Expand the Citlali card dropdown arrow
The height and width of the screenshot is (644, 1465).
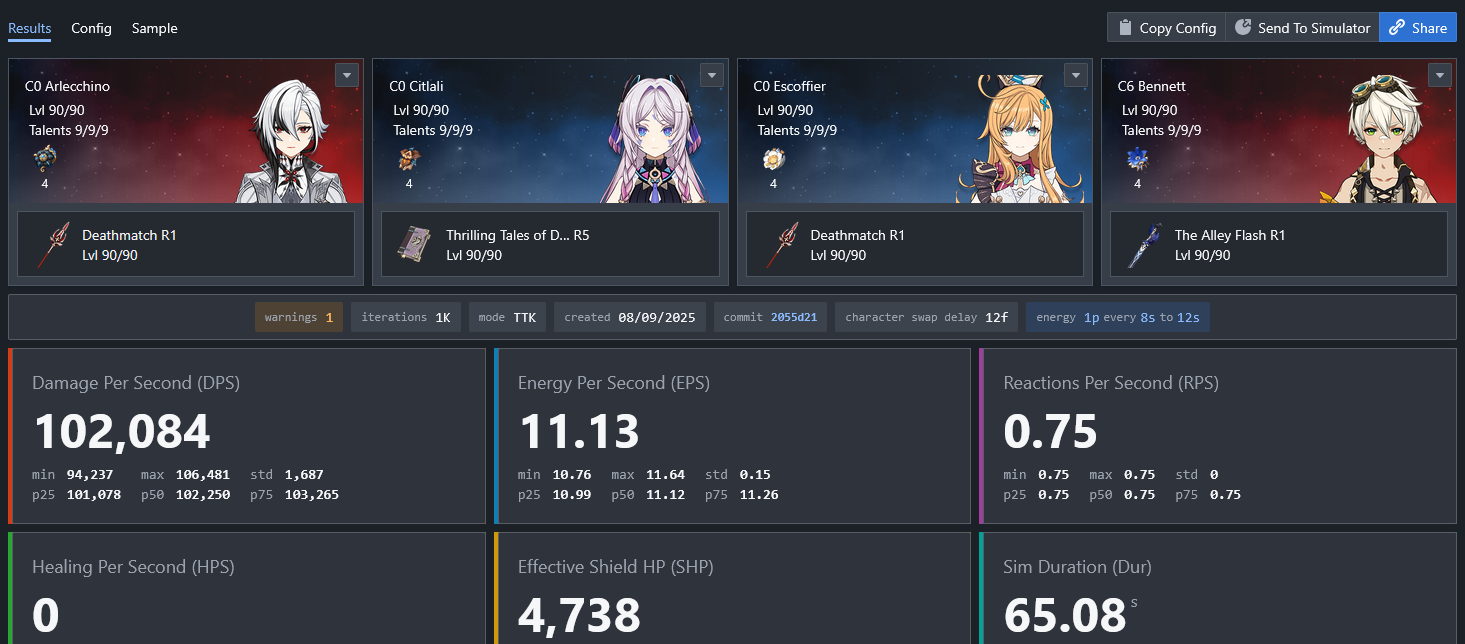tap(711, 75)
